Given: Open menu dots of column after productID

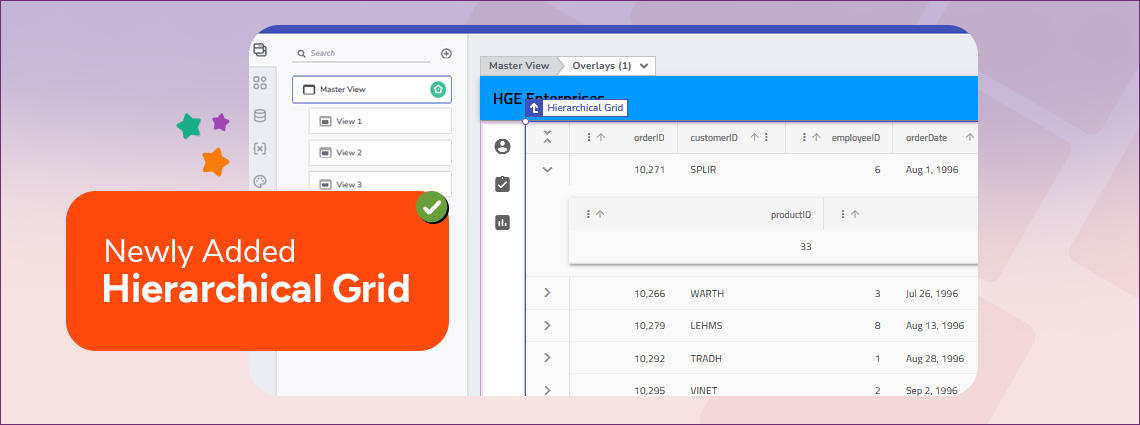Looking at the screenshot, I should (843, 214).
